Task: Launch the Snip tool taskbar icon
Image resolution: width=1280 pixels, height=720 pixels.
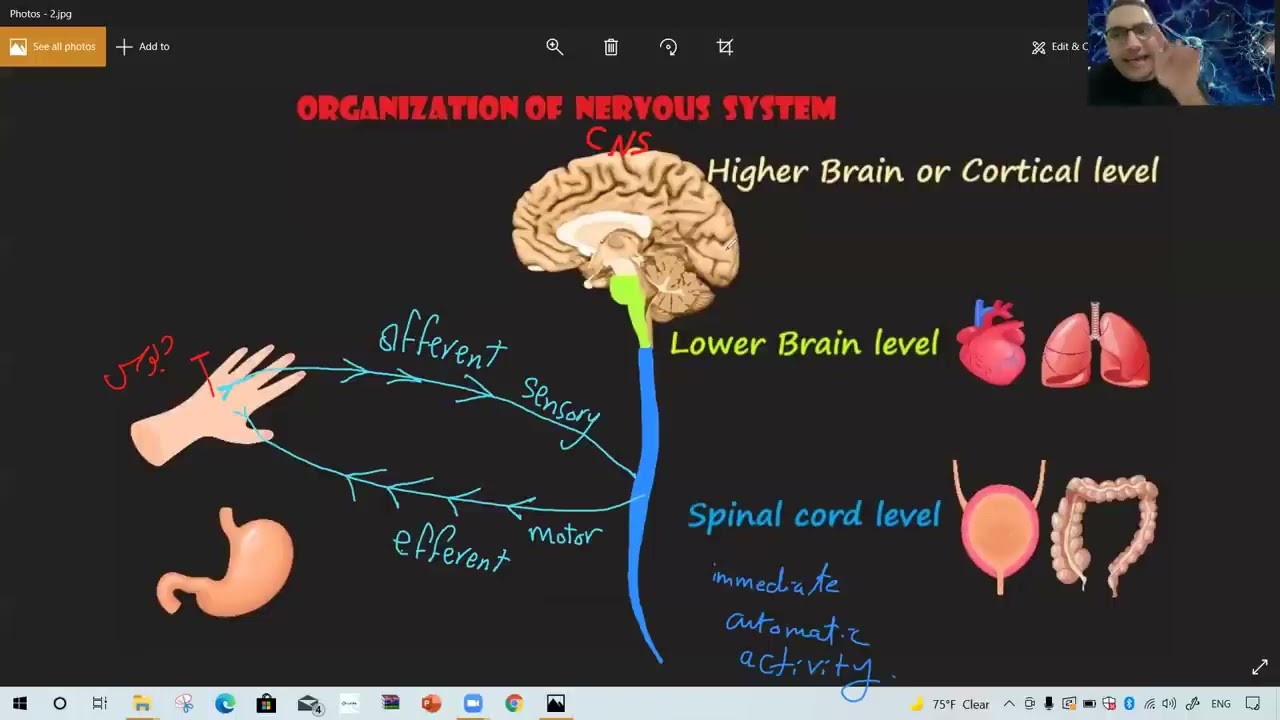Action: [x=184, y=704]
